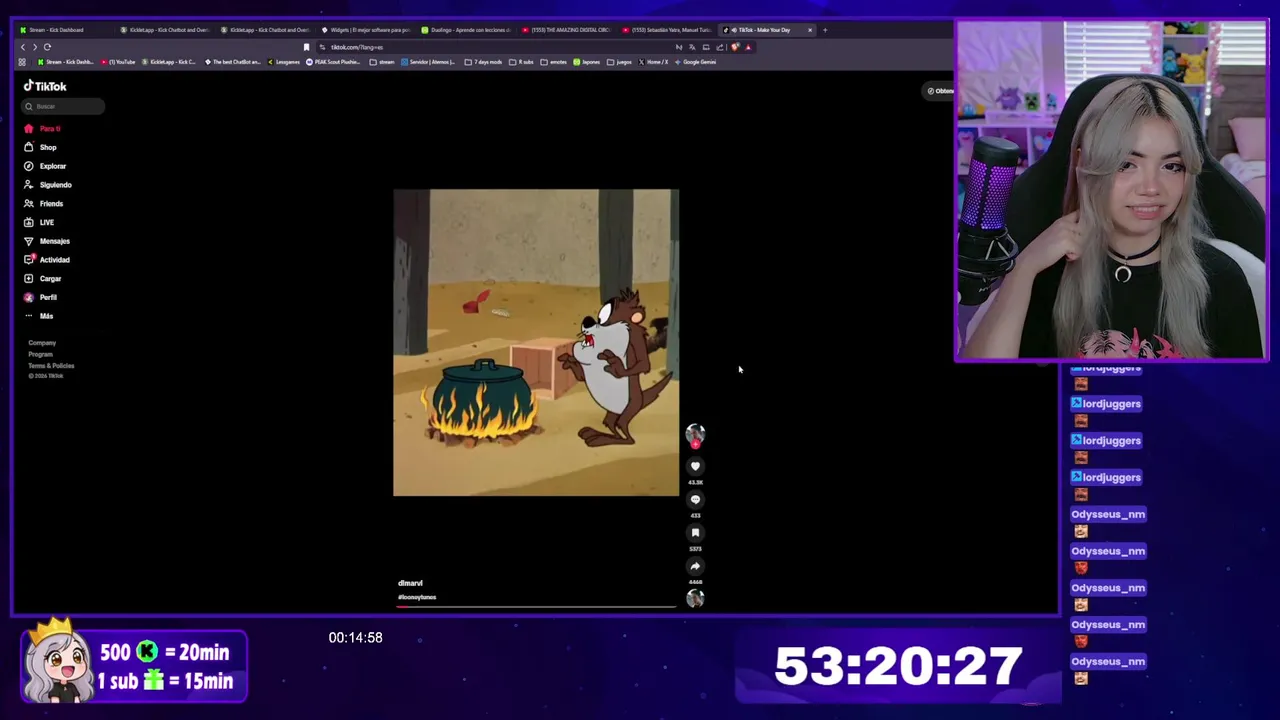1280x720 pixels.
Task: Open Actividad notifications
Action: coord(47,260)
